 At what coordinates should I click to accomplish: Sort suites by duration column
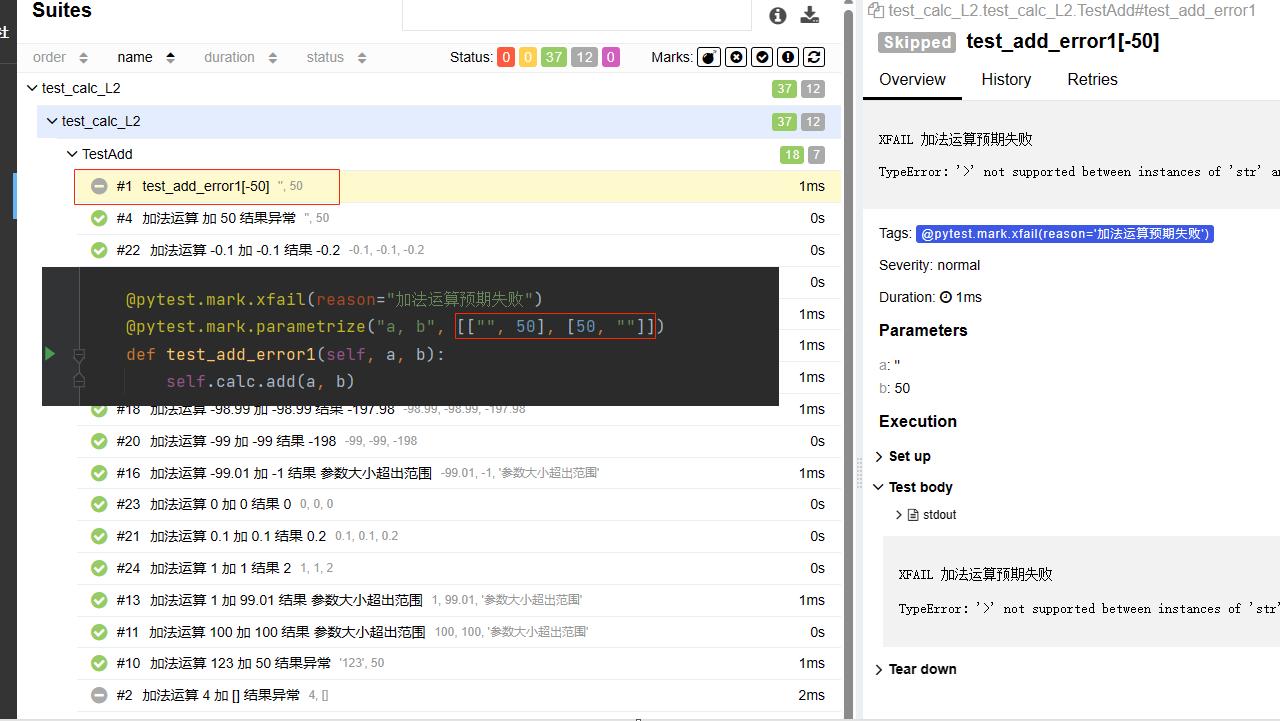(x=240, y=57)
